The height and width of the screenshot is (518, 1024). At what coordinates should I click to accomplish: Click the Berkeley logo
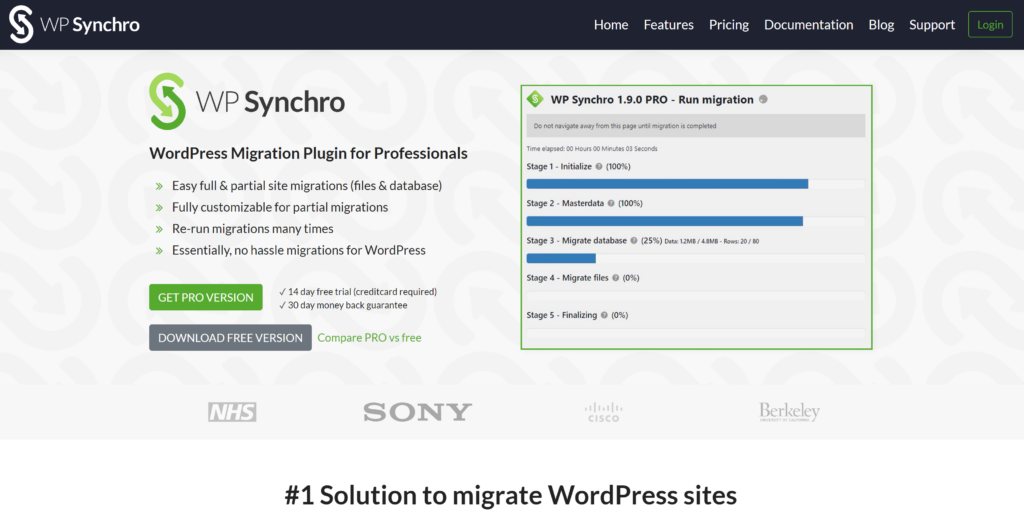(789, 411)
